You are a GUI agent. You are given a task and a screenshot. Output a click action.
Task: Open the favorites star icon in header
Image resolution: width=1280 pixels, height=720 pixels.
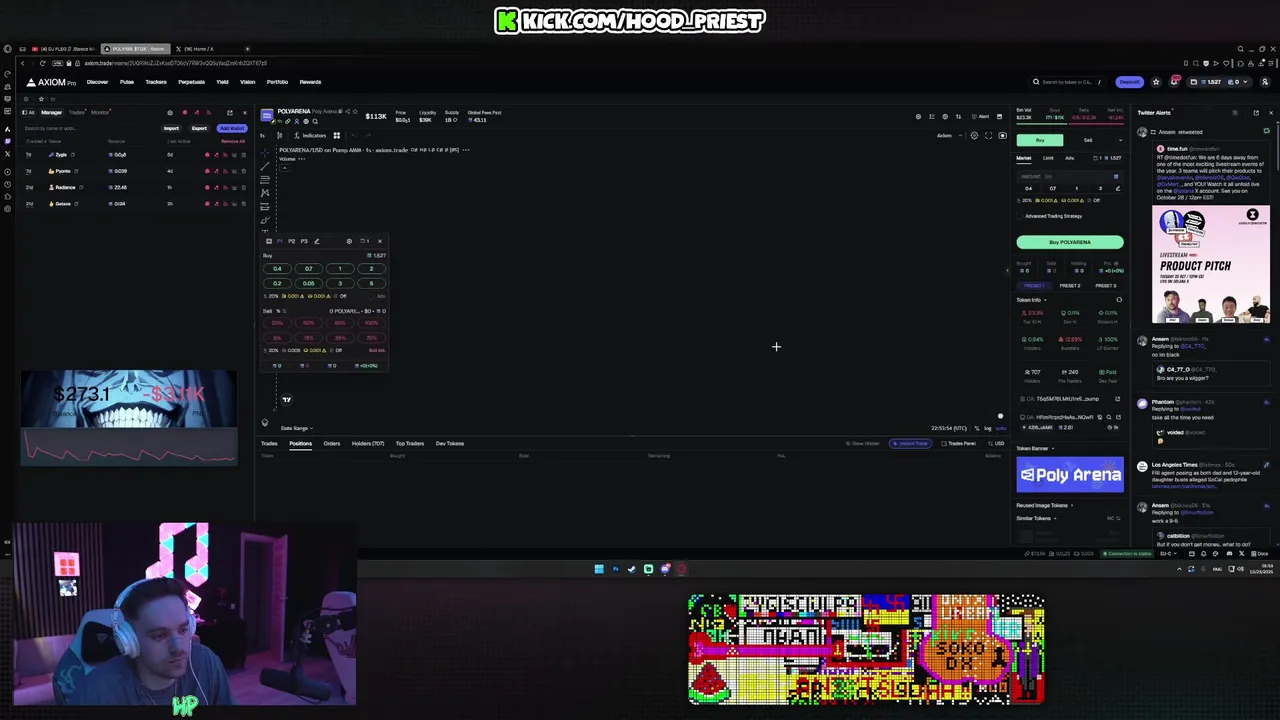1156,82
